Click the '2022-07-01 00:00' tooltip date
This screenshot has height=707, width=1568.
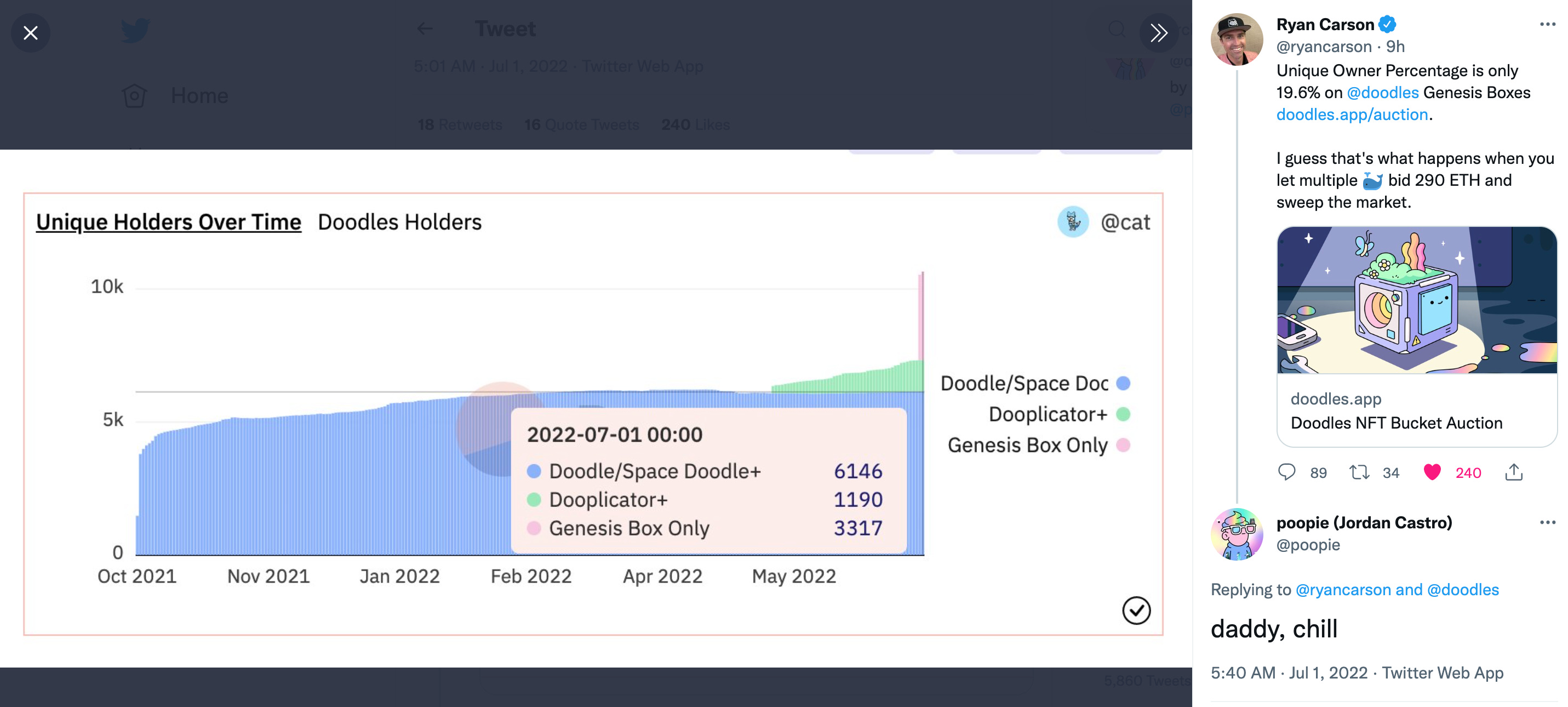(614, 434)
